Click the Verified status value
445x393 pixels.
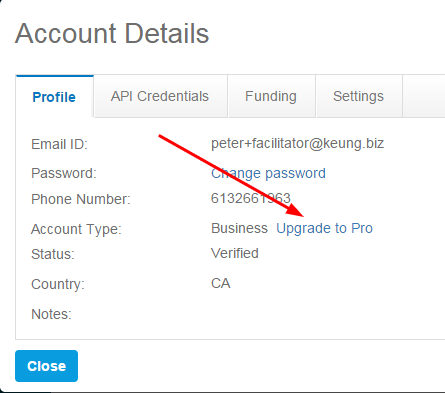coord(235,253)
